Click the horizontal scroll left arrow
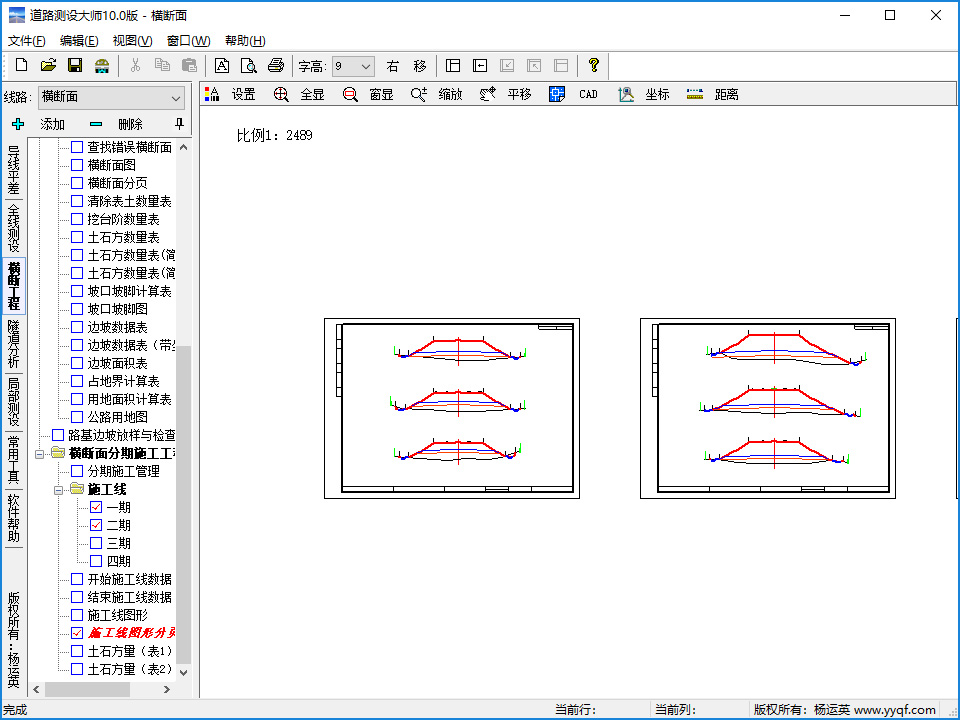The height and width of the screenshot is (720, 960). pos(37,689)
